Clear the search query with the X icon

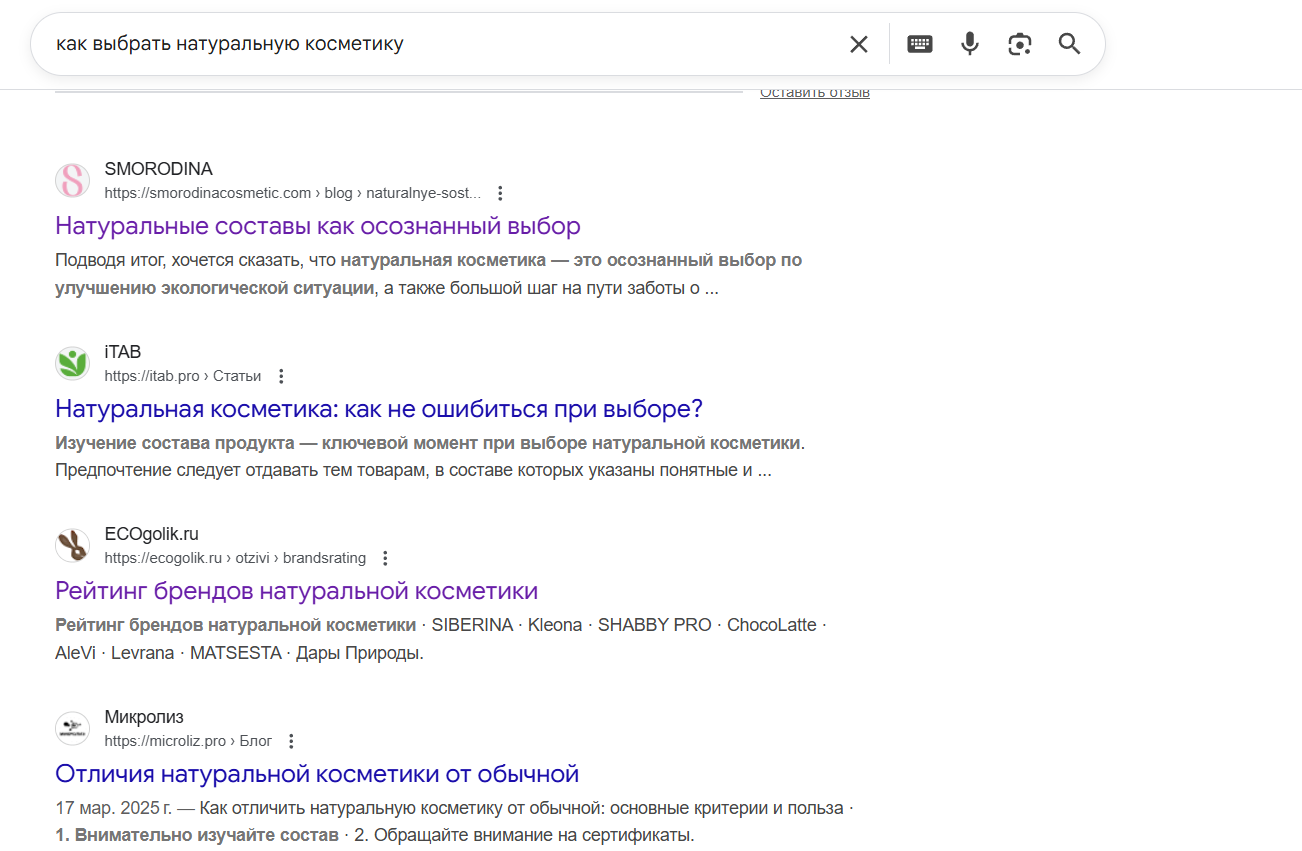click(x=858, y=44)
